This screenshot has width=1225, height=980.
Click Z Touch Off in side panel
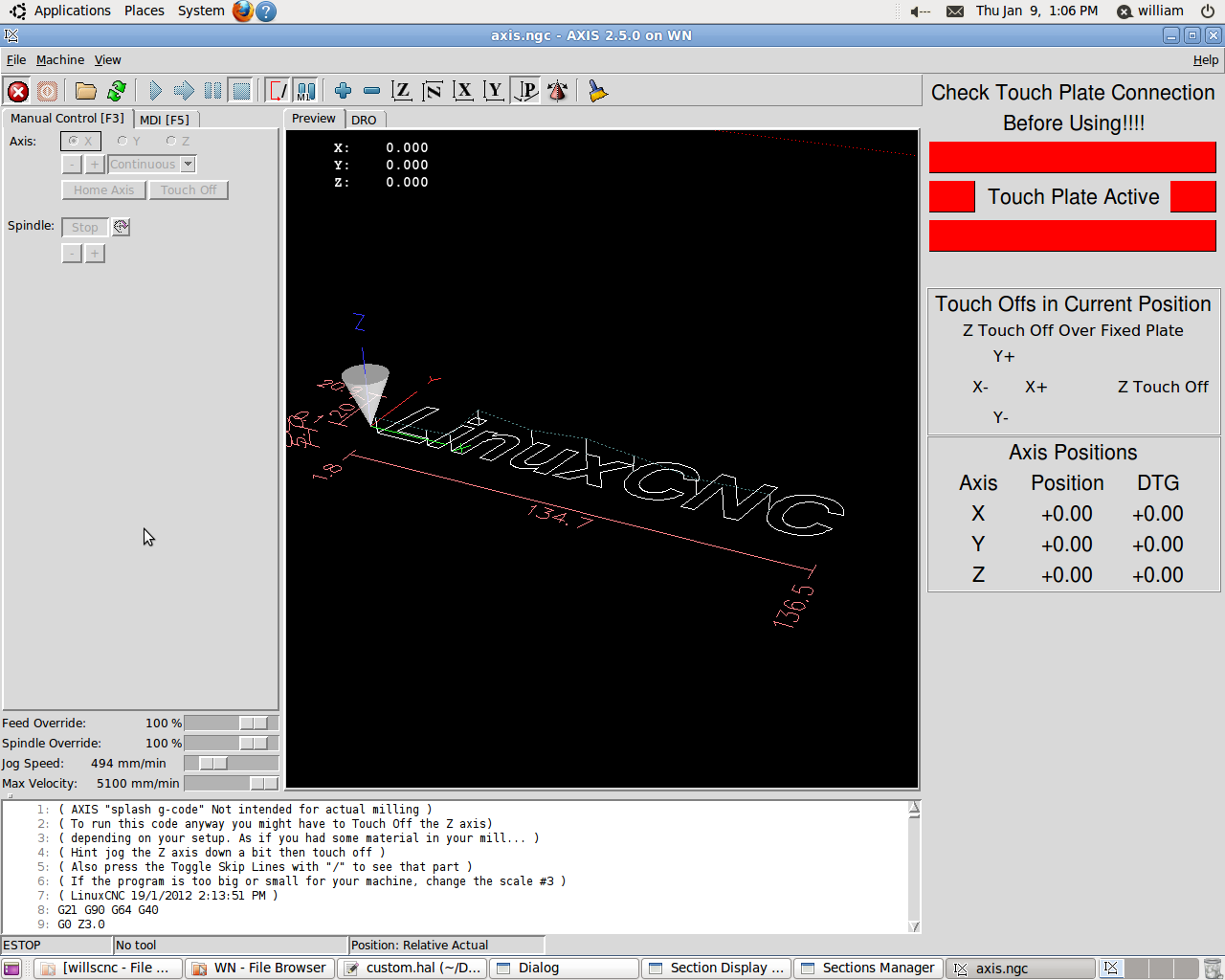pyautogui.click(x=1163, y=387)
